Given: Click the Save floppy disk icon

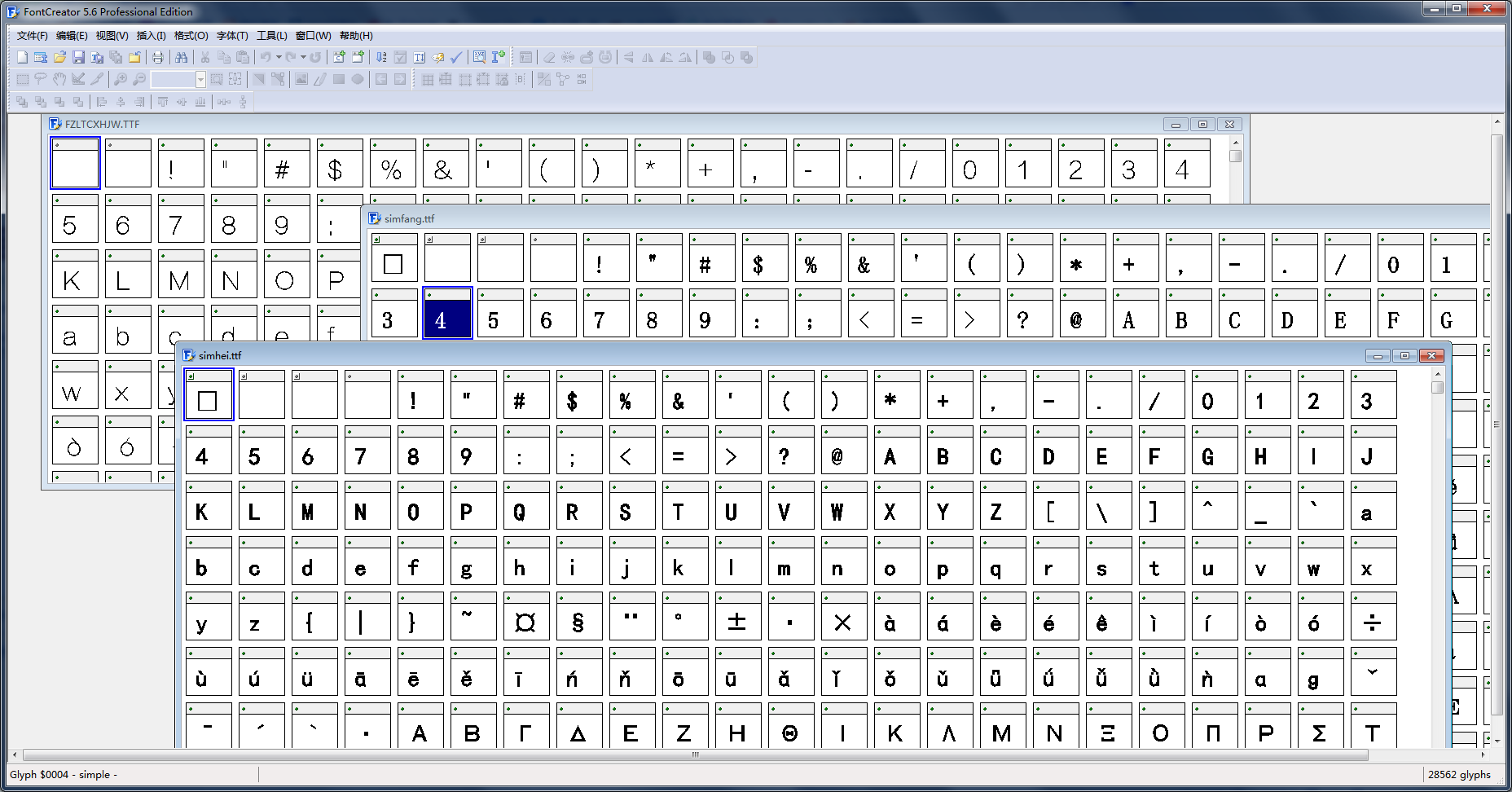Looking at the screenshot, I should point(78,57).
